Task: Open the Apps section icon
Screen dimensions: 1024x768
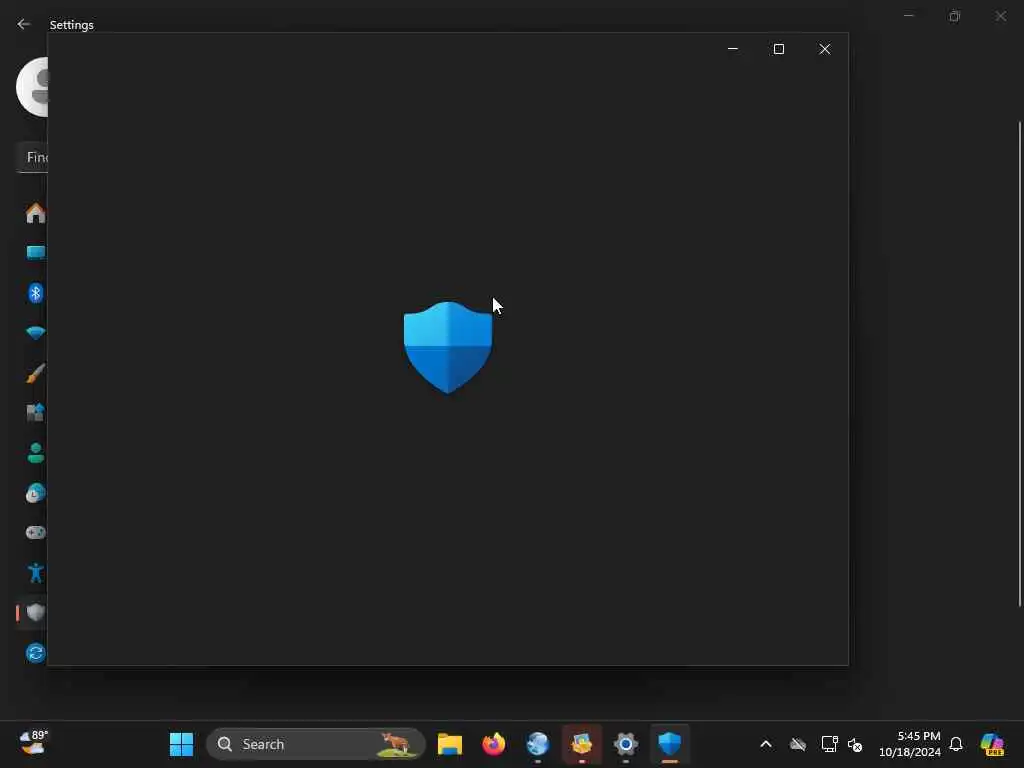Action: pyautogui.click(x=36, y=413)
